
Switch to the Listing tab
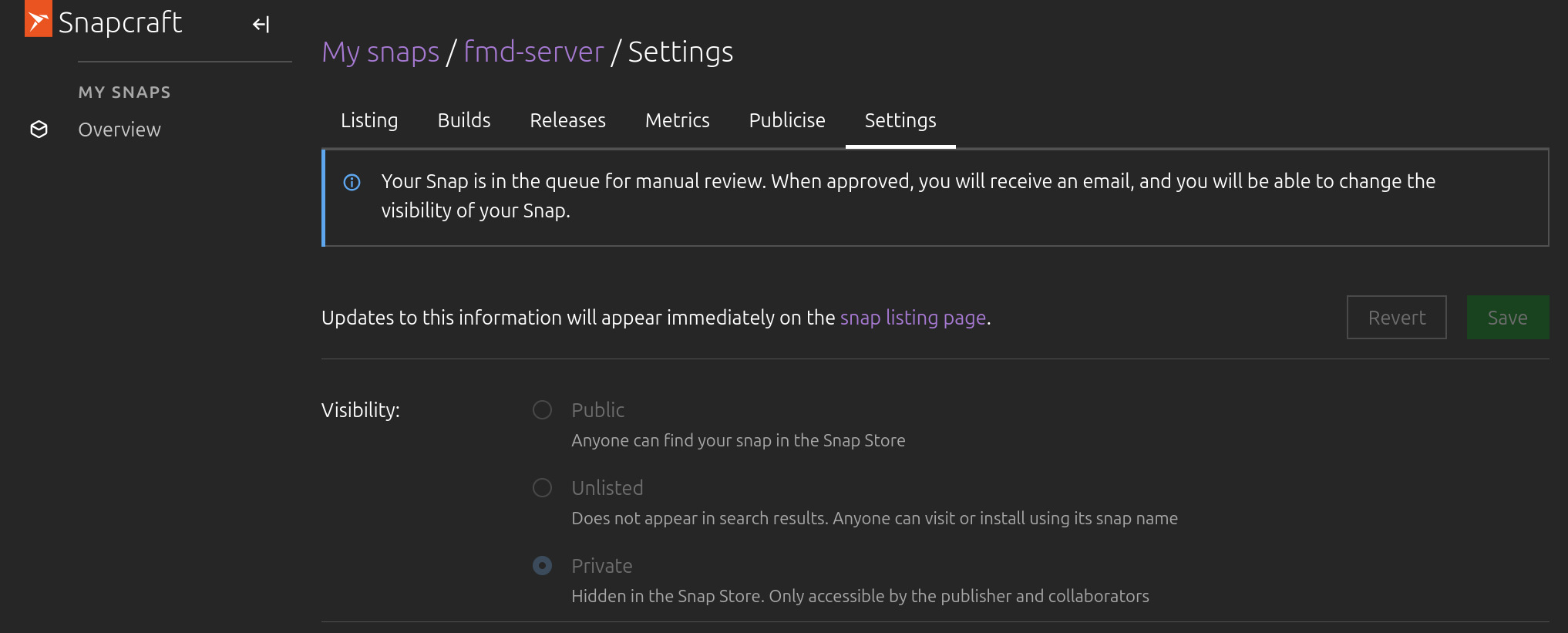[369, 120]
